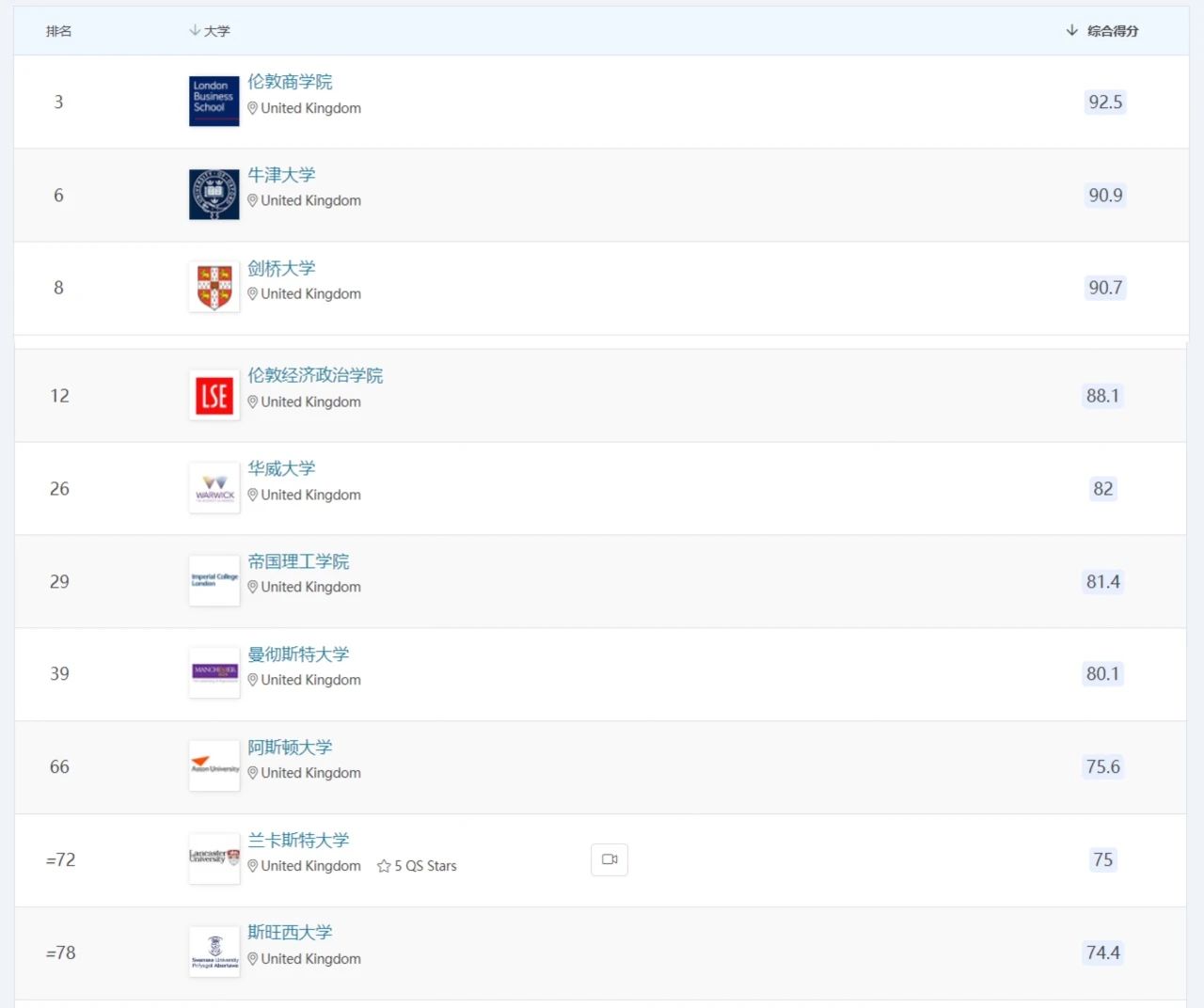Click rank value =78
1204x1008 pixels.
pyautogui.click(x=60, y=953)
